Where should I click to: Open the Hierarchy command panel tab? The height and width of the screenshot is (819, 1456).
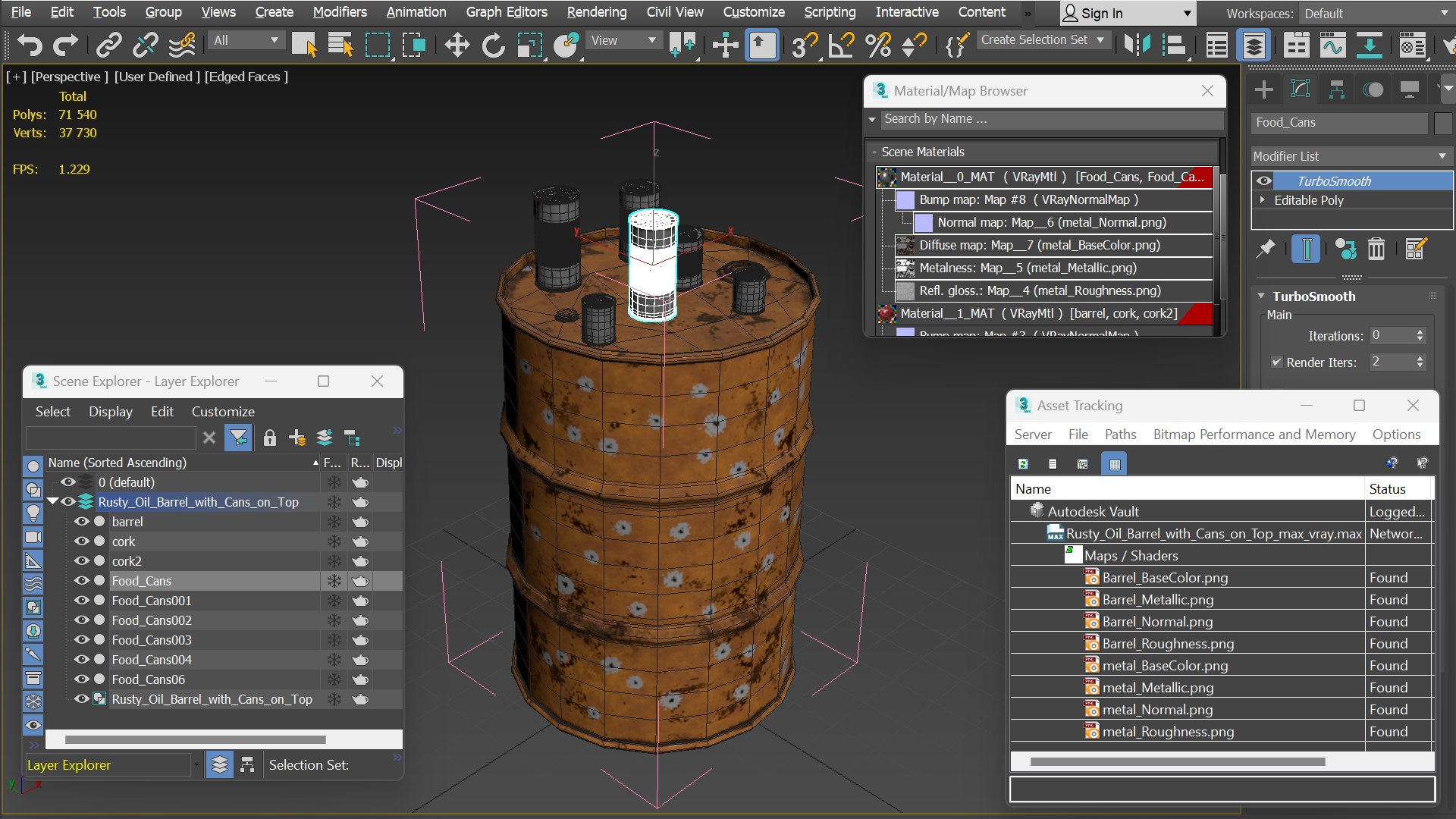pyautogui.click(x=1337, y=89)
